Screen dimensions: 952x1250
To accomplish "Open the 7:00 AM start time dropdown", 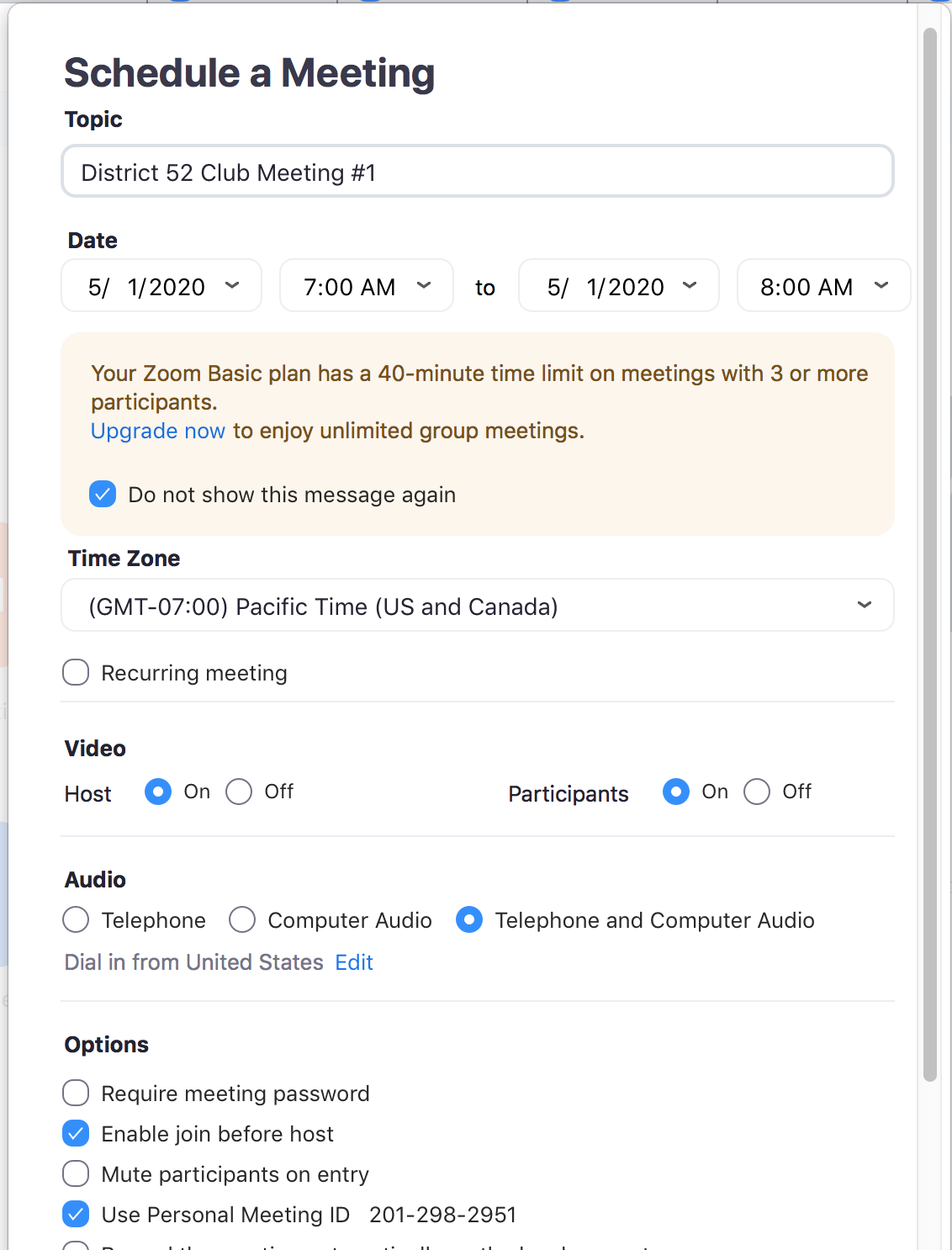I will 366,287.
